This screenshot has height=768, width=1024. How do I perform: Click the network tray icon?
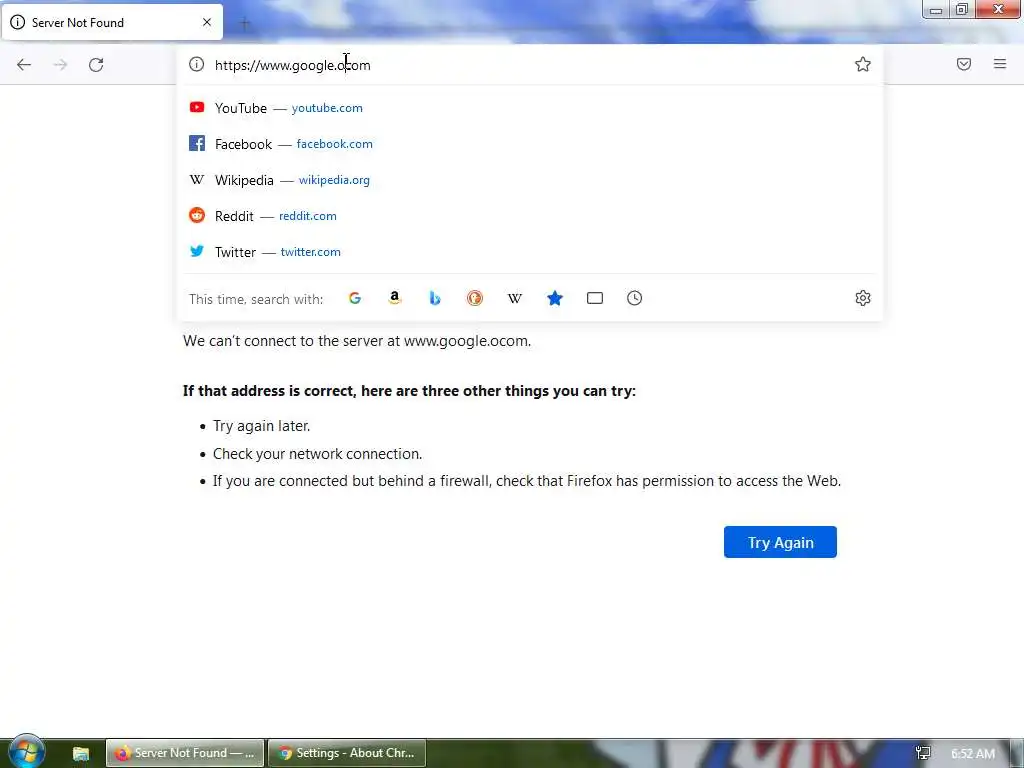point(923,753)
